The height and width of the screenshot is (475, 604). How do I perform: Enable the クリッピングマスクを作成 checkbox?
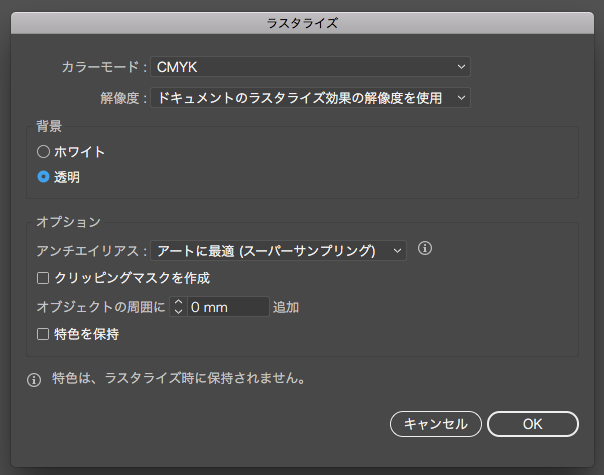pyautogui.click(x=43, y=278)
